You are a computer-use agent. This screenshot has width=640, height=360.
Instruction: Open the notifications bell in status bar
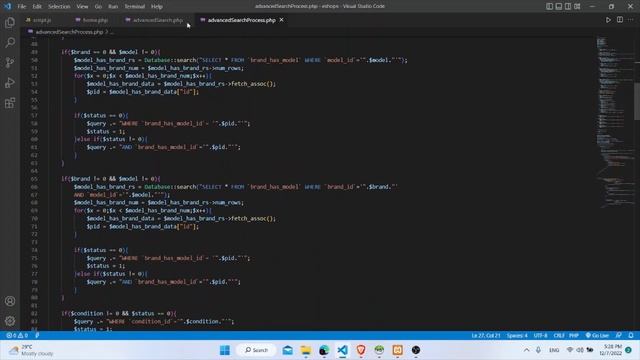pyautogui.click(x=631, y=336)
